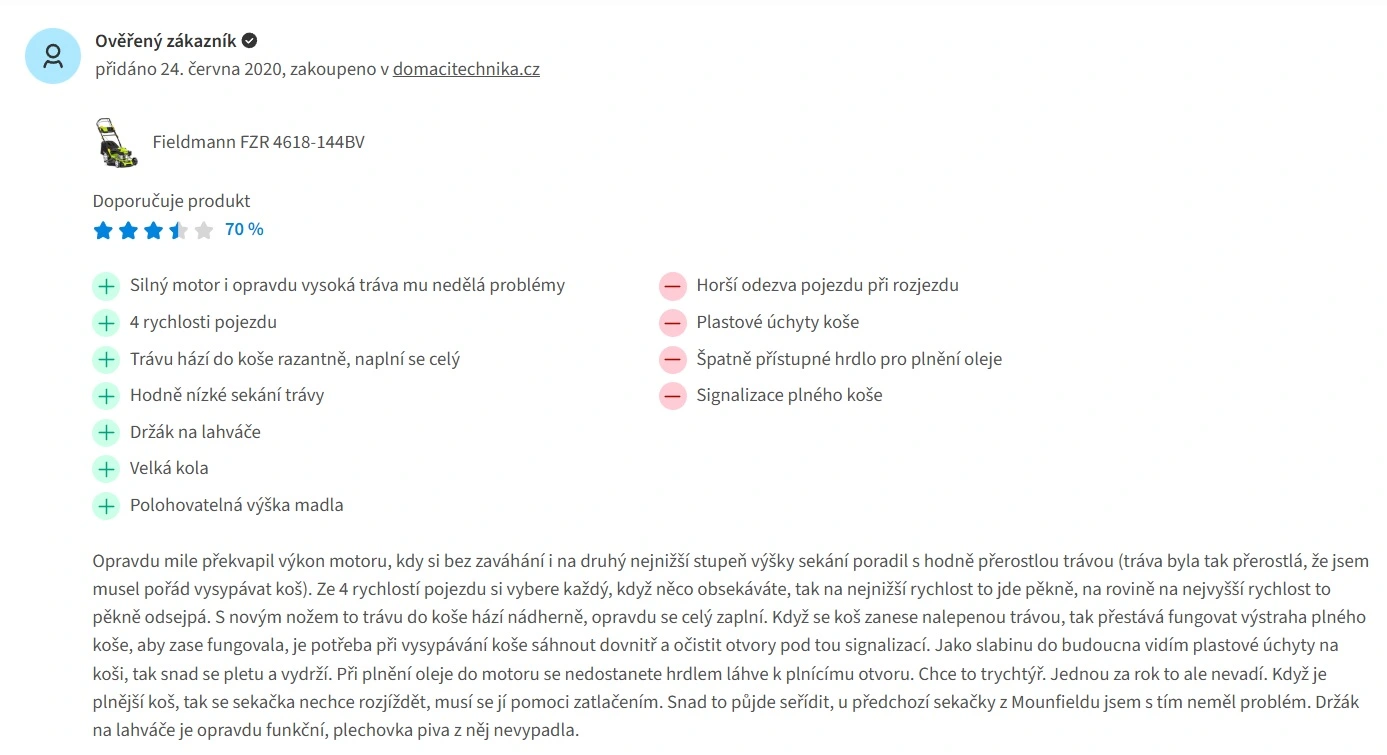Open the domacitechnika.cz shop link
The height and width of the screenshot is (755, 1387).
point(466,70)
